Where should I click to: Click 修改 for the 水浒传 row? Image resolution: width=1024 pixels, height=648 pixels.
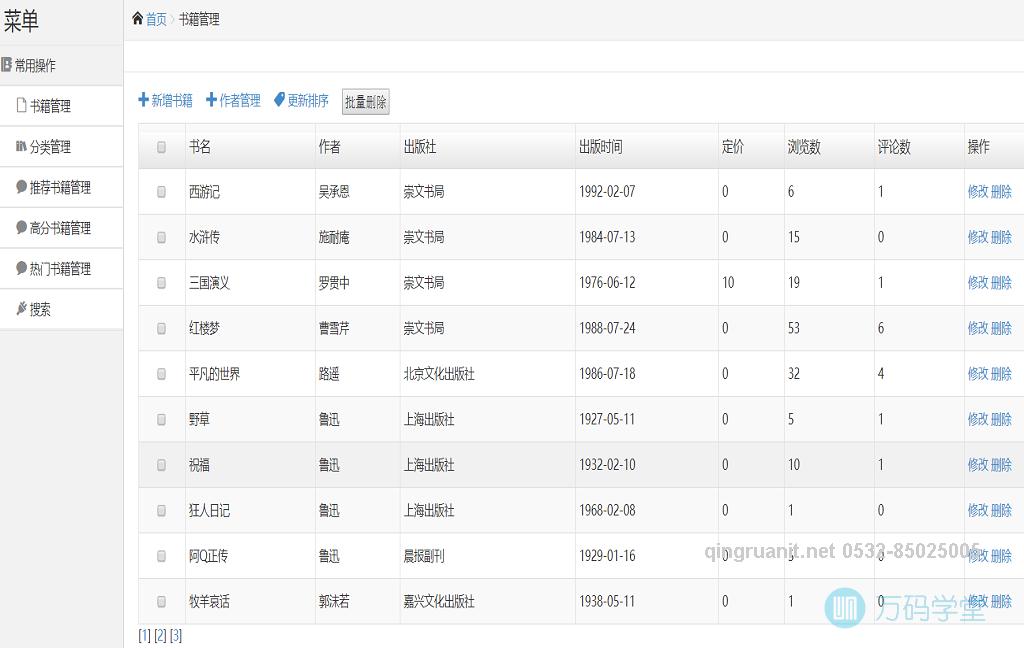tap(980, 237)
